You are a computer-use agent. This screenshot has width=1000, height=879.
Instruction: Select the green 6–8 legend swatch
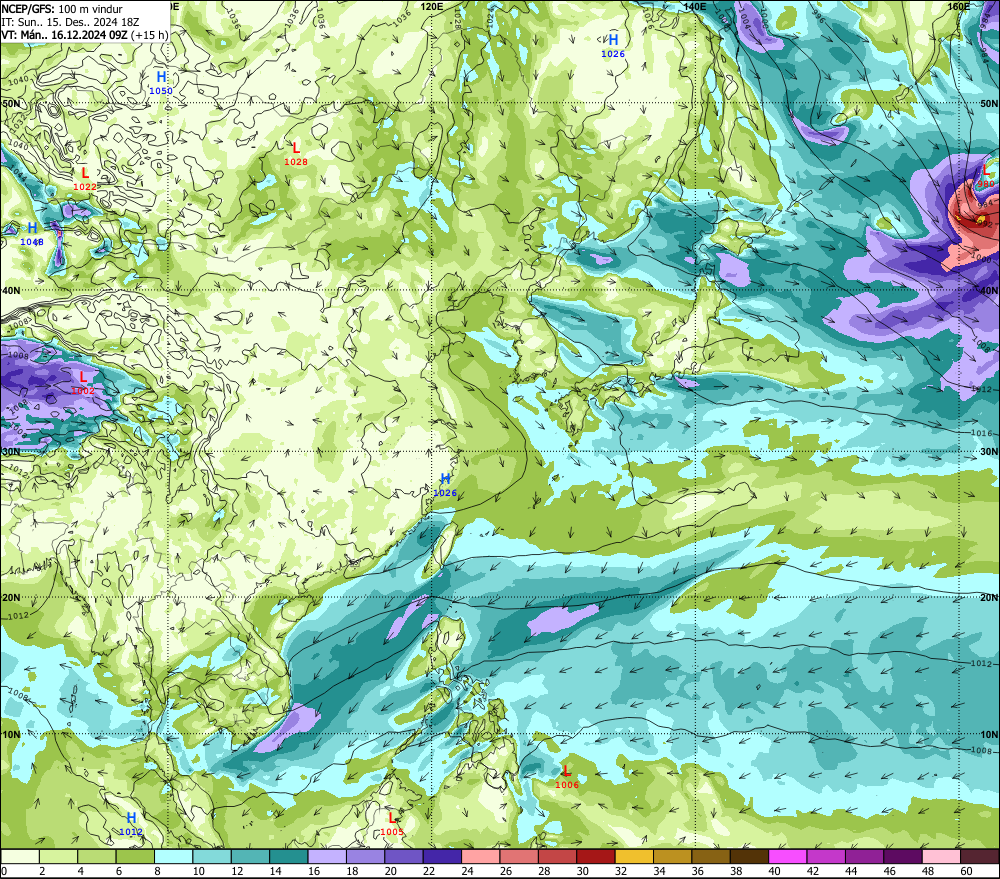135,857
